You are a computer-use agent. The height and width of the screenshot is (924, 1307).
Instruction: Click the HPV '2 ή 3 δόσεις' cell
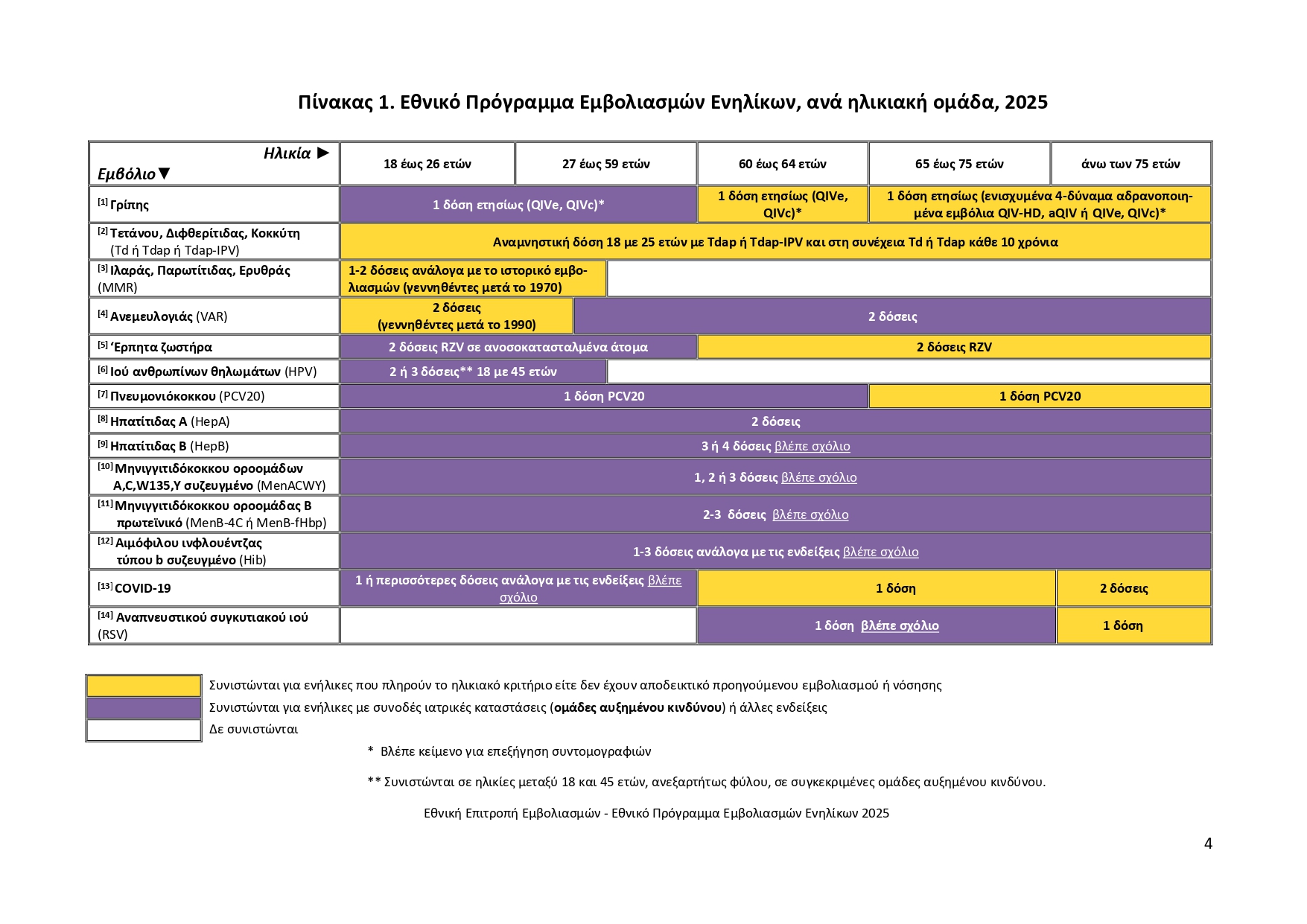coord(473,372)
